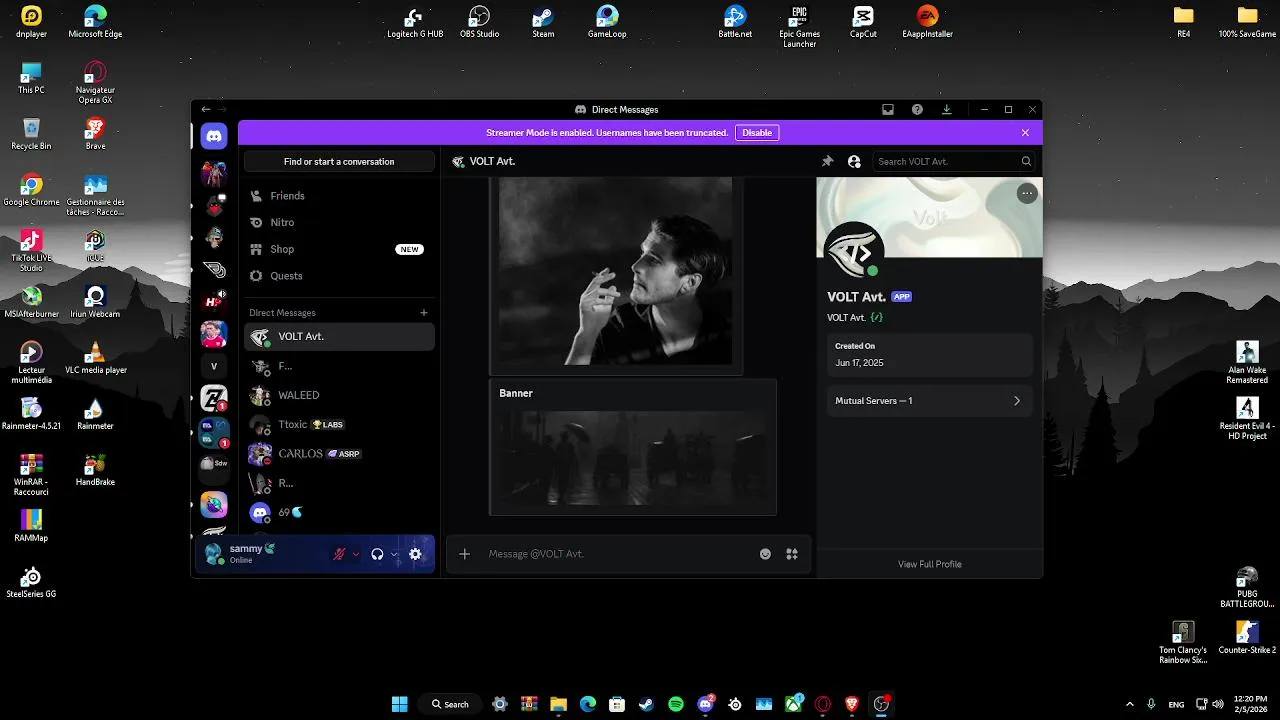Open the Discord help question mark icon

point(917,109)
